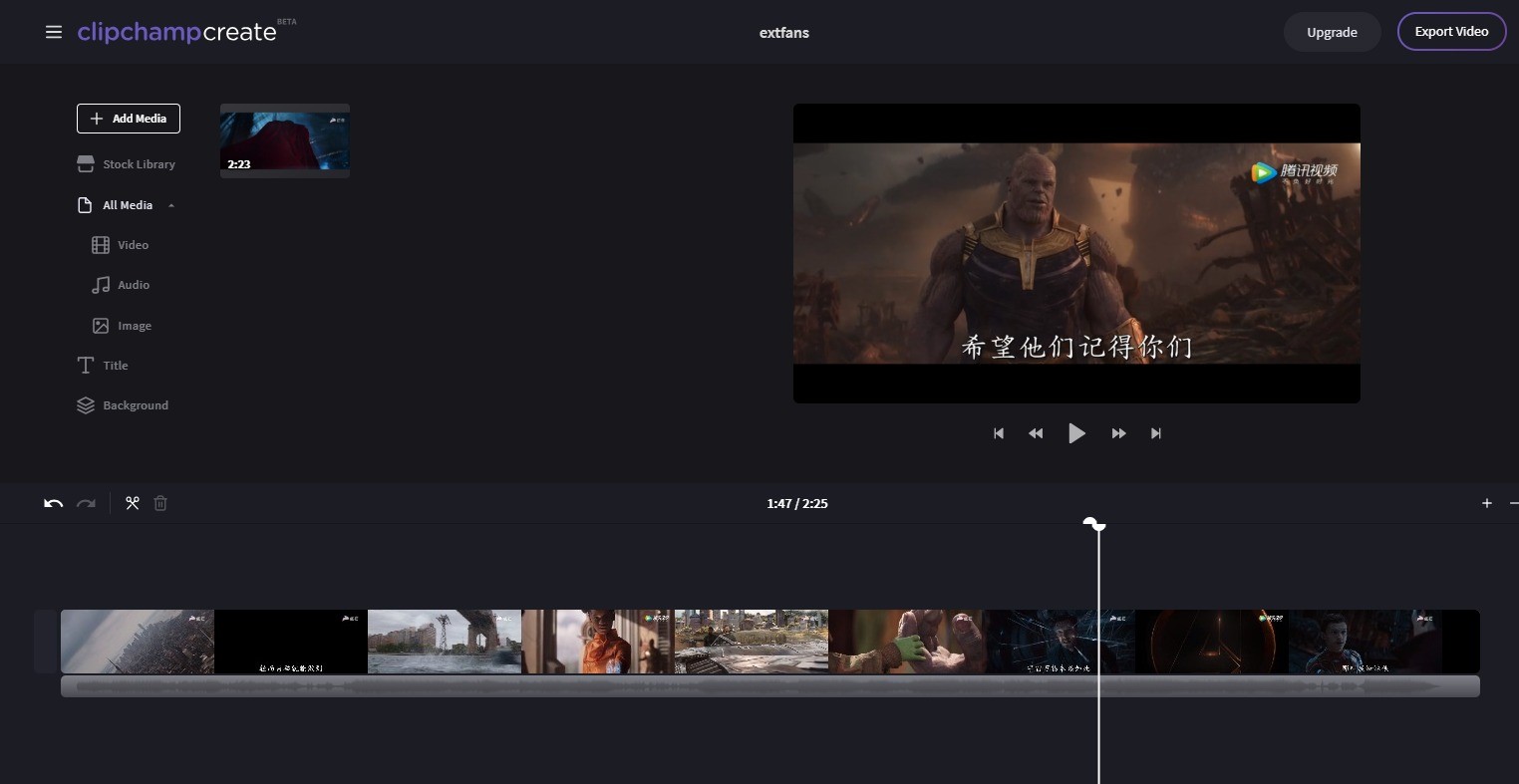The height and width of the screenshot is (784, 1519).
Task: Click the Export Video button
Action: click(1451, 32)
